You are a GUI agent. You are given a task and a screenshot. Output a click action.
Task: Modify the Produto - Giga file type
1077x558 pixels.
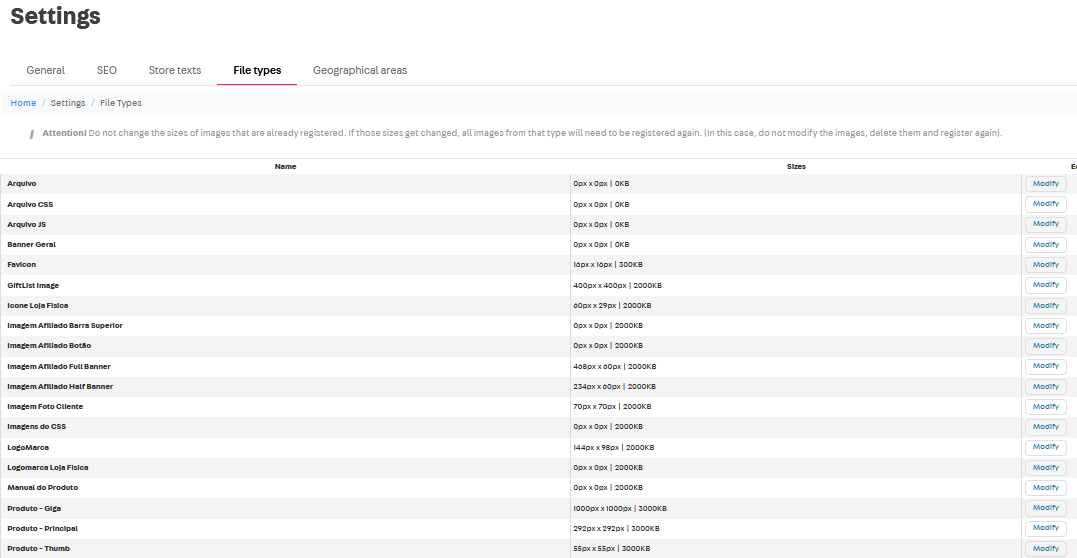point(1045,508)
